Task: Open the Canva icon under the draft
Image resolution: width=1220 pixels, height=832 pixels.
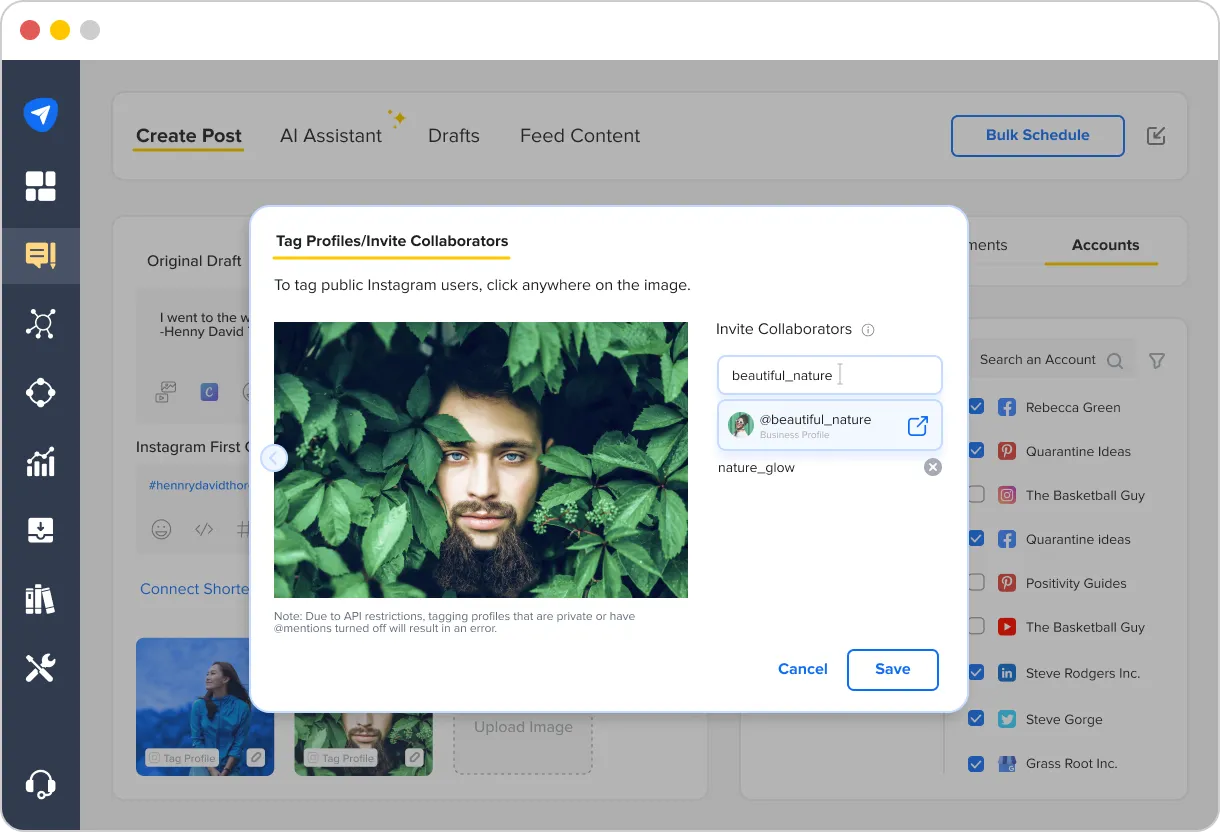Action: click(x=209, y=391)
